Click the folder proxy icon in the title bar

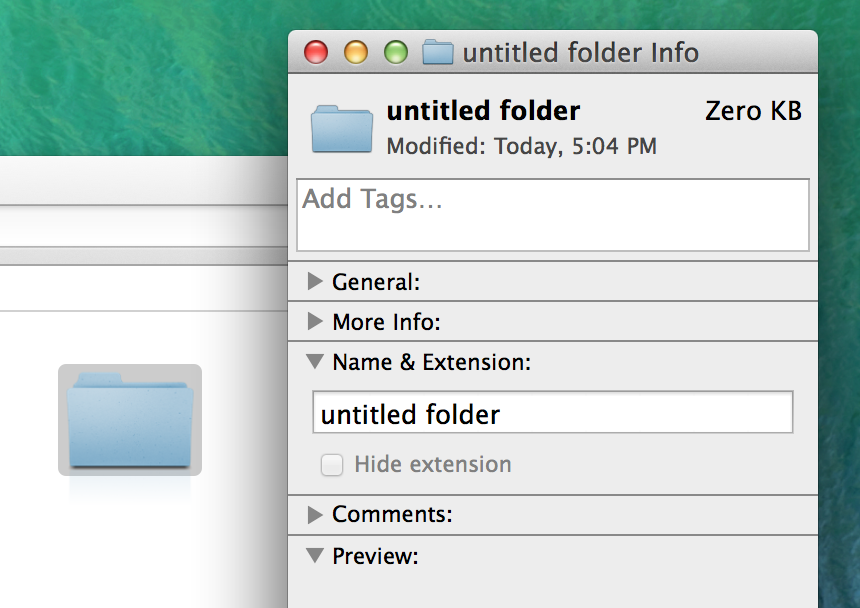tap(438, 52)
